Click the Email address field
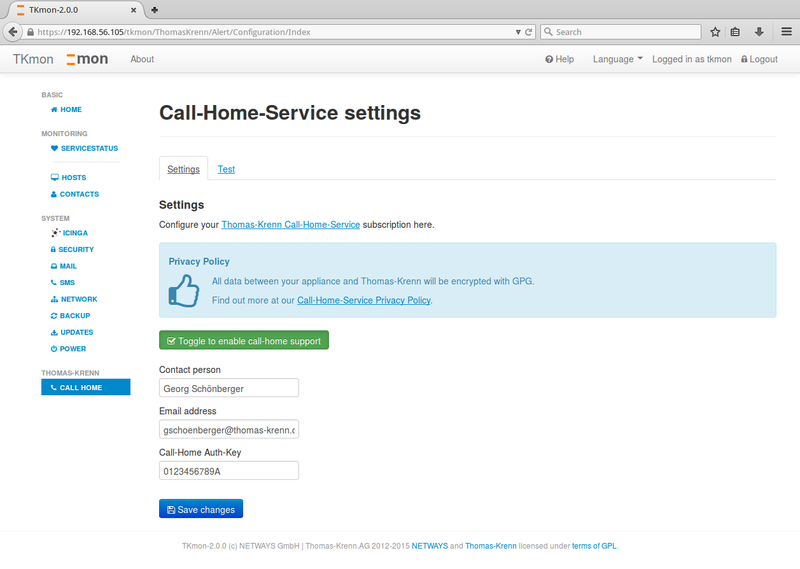This screenshot has height=569, width=800. (229, 429)
